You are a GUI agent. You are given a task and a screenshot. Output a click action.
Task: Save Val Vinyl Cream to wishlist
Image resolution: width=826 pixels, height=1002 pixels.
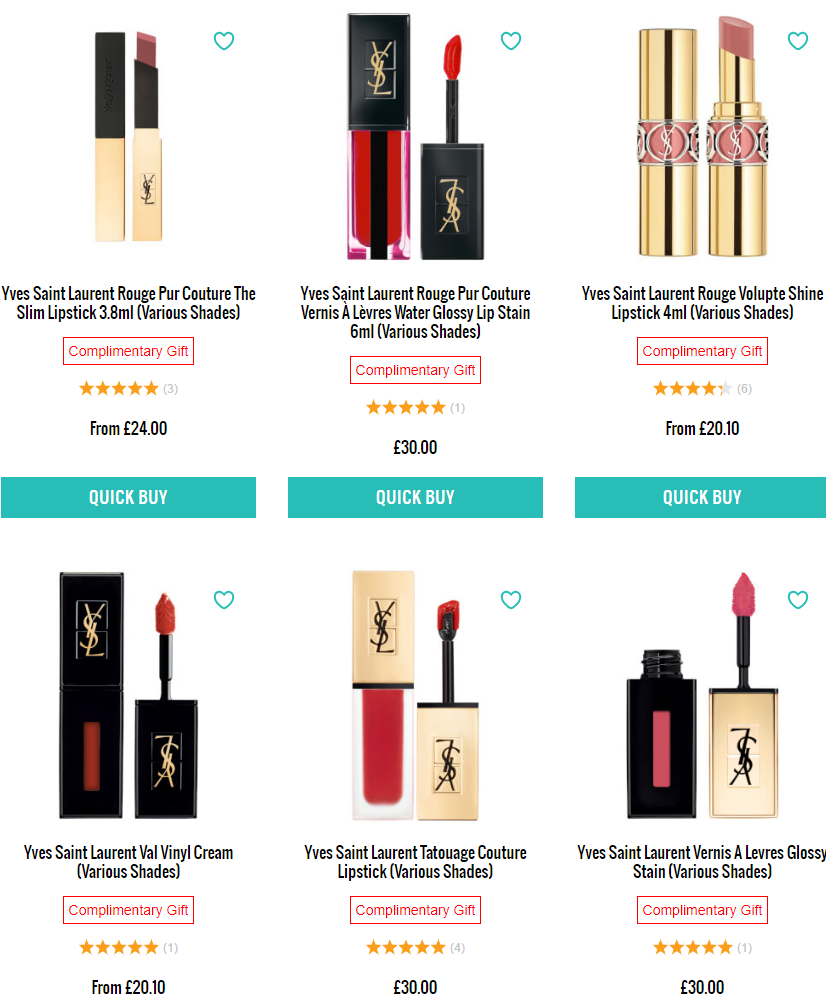pyautogui.click(x=224, y=599)
